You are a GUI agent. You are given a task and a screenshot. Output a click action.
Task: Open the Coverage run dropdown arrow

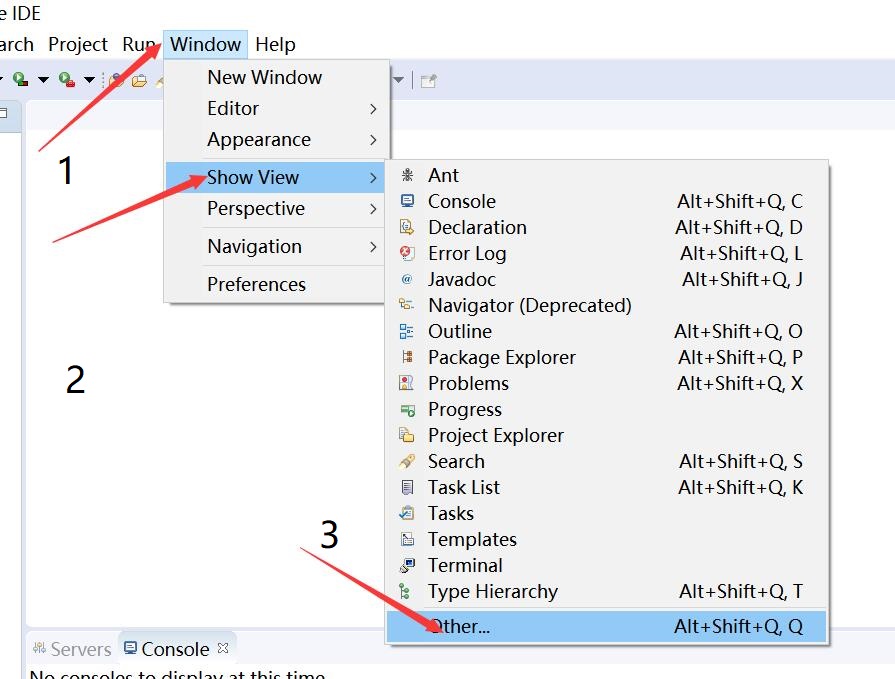(x=43, y=79)
